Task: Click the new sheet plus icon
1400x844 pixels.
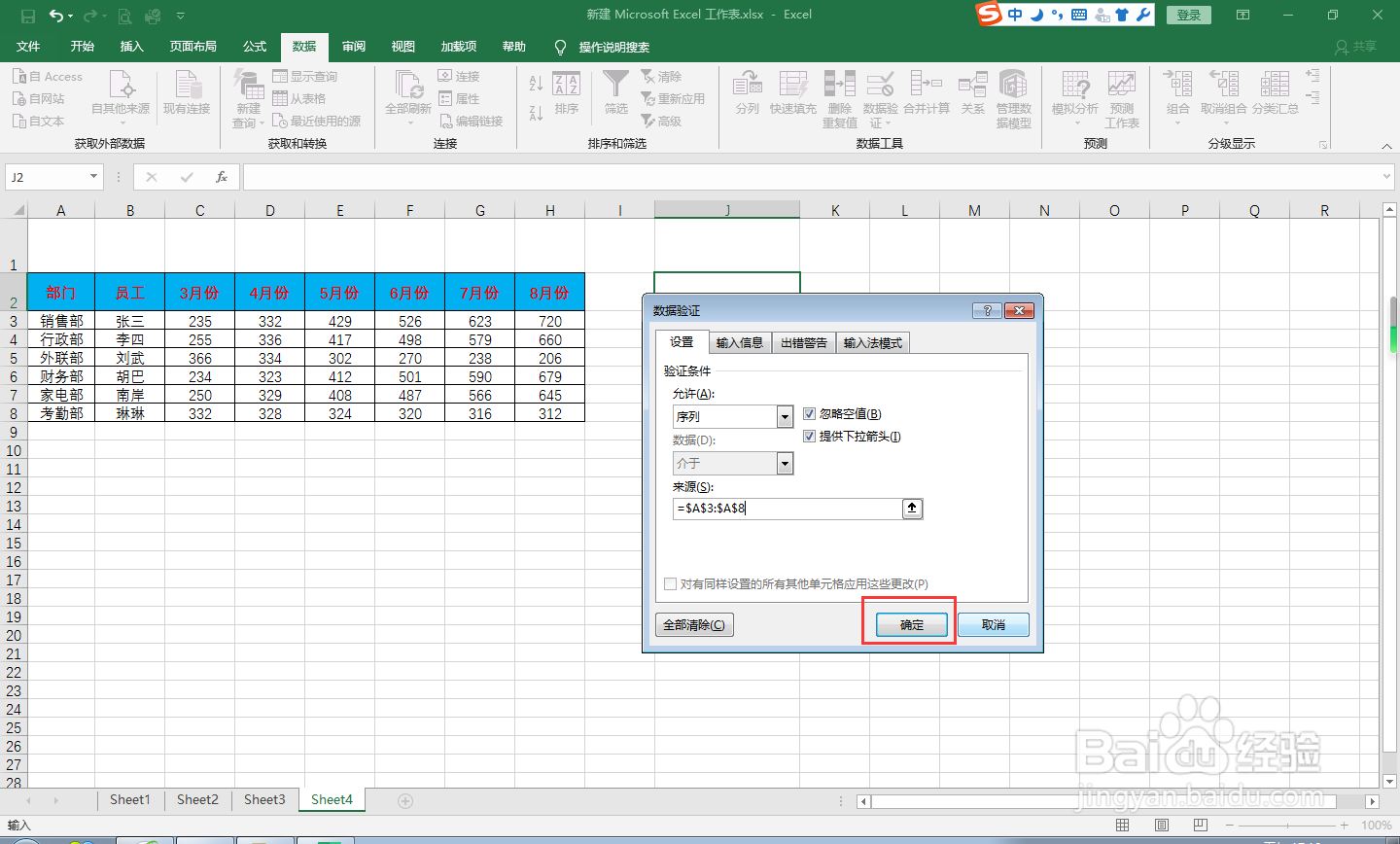Action: click(x=405, y=801)
